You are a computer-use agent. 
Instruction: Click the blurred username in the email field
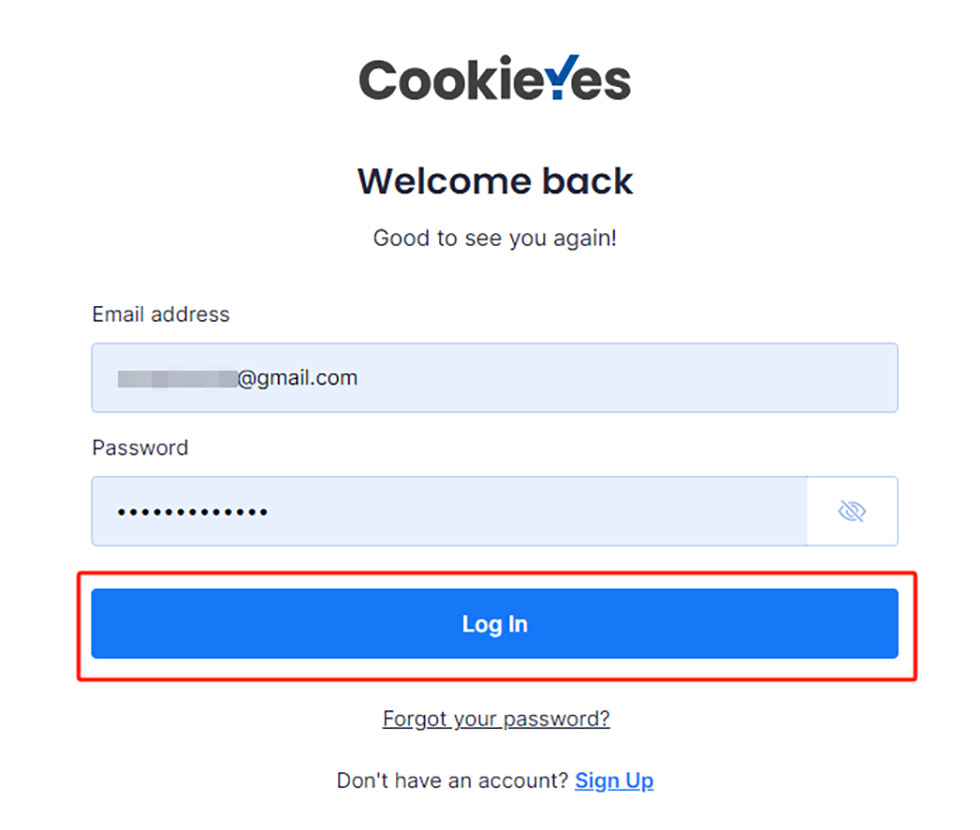[x=176, y=378]
